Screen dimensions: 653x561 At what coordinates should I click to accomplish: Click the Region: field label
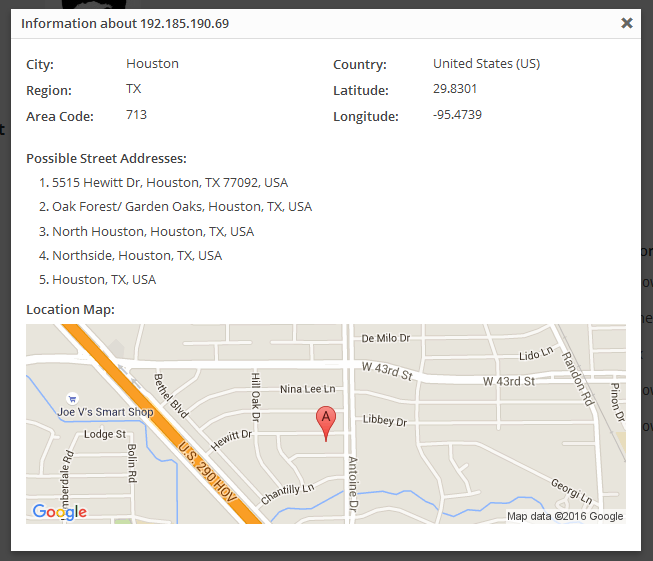49,90
